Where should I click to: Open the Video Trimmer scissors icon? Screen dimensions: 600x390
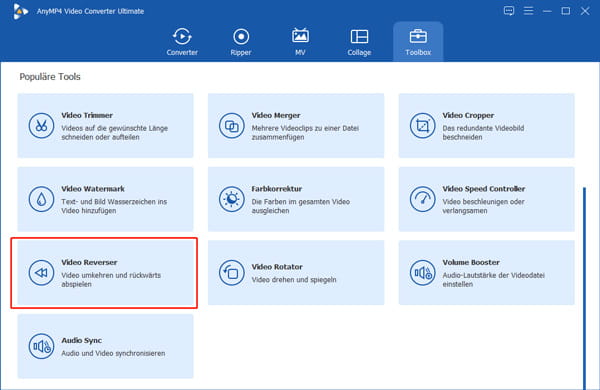[x=41, y=126]
